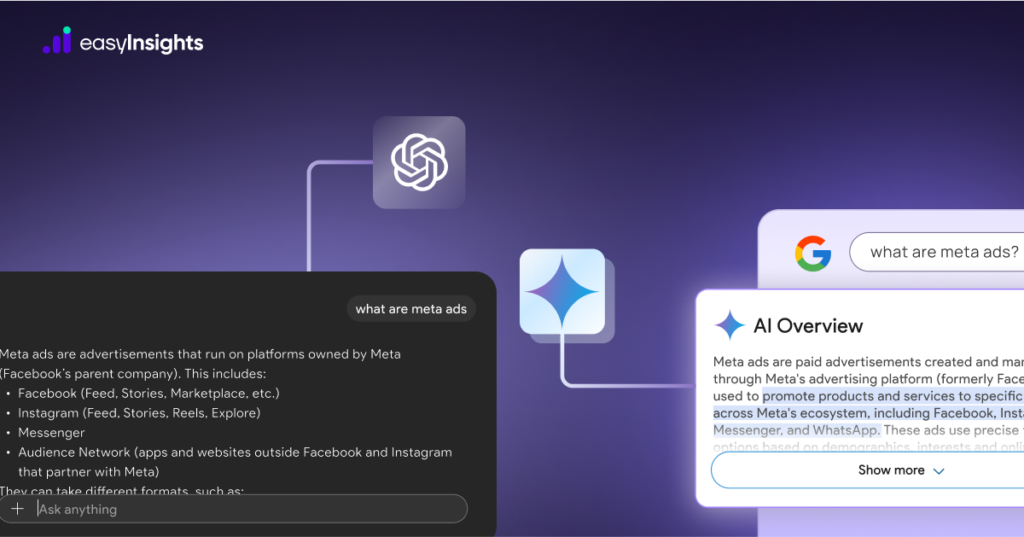This screenshot has width=1024, height=537.
Task: Click the Gemini sparkle tile
Action: (x=562, y=291)
